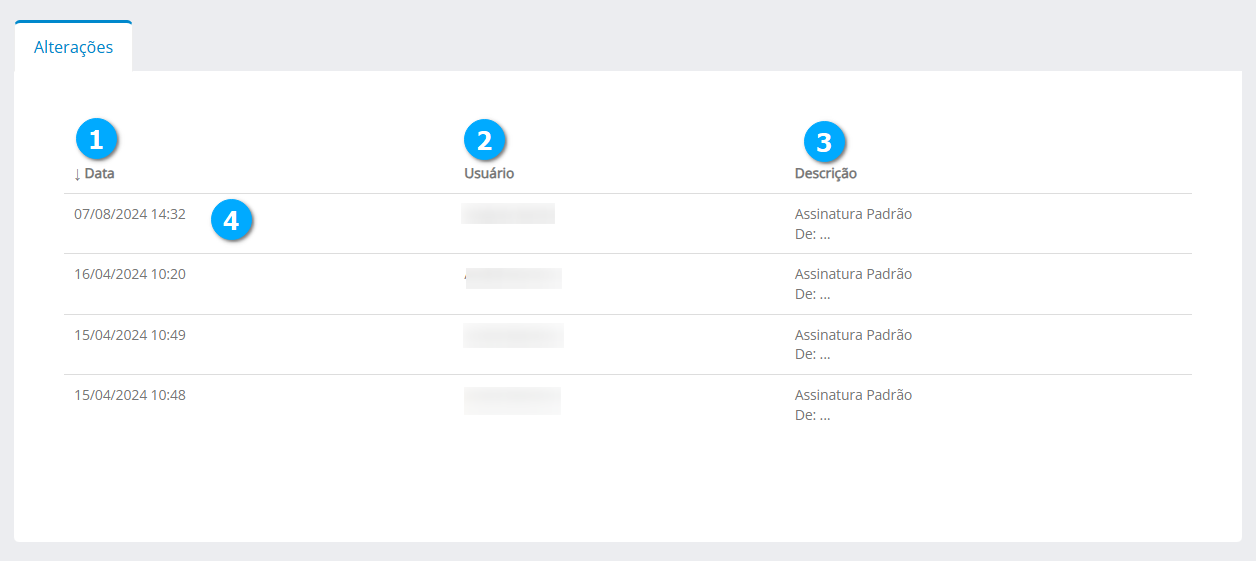The image size is (1256, 561).
Task: Click the numbered badge 1 marker
Action: tap(97, 140)
